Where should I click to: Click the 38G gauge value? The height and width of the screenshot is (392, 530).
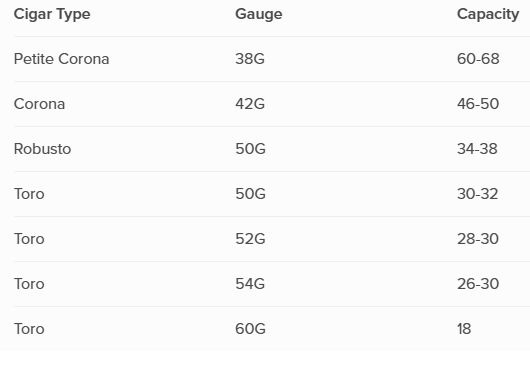(250, 59)
